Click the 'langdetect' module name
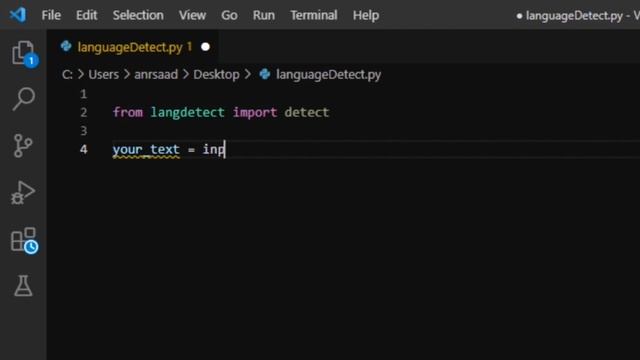 [x=187, y=112]
